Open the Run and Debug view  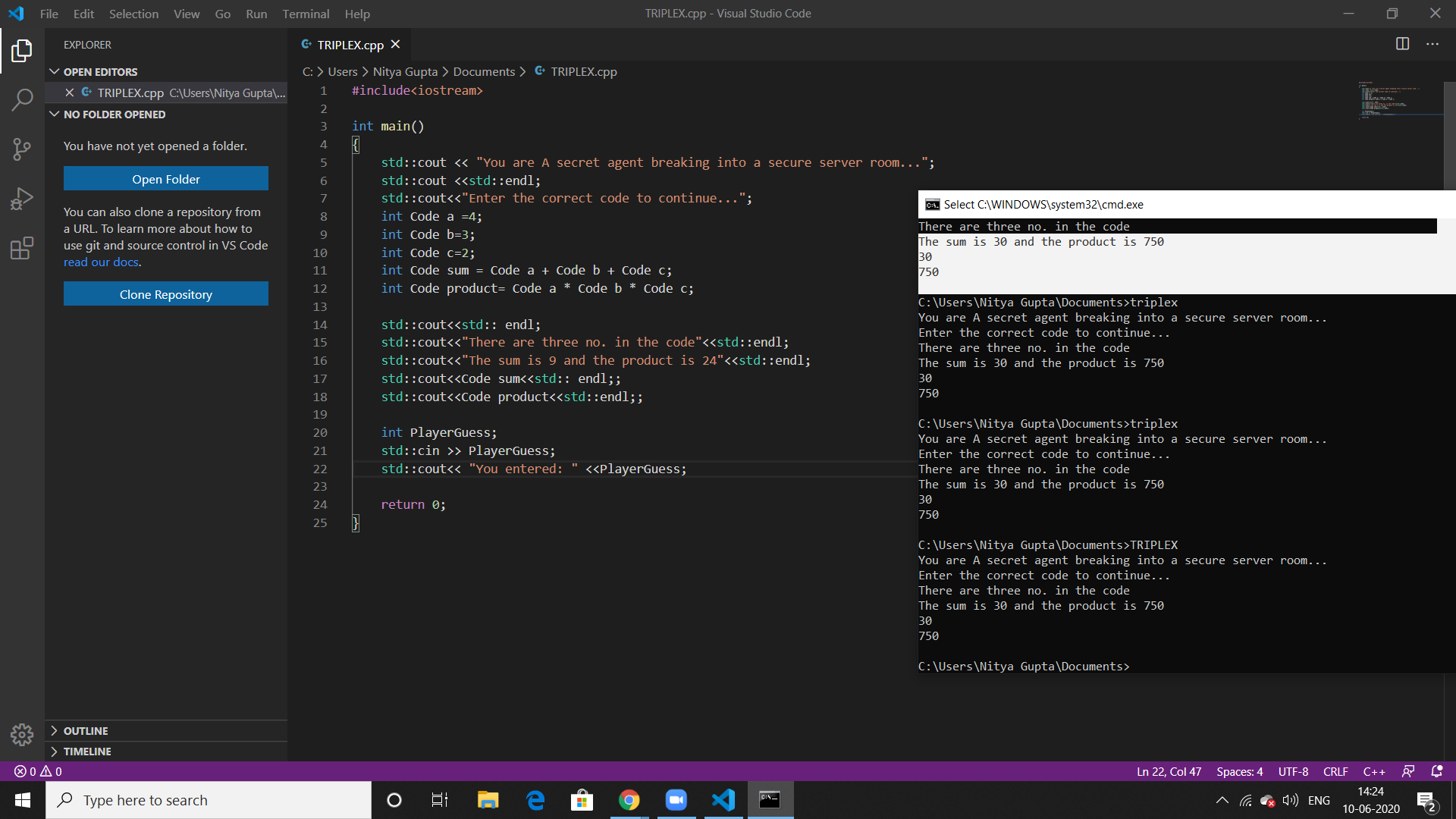click(22, 199)
